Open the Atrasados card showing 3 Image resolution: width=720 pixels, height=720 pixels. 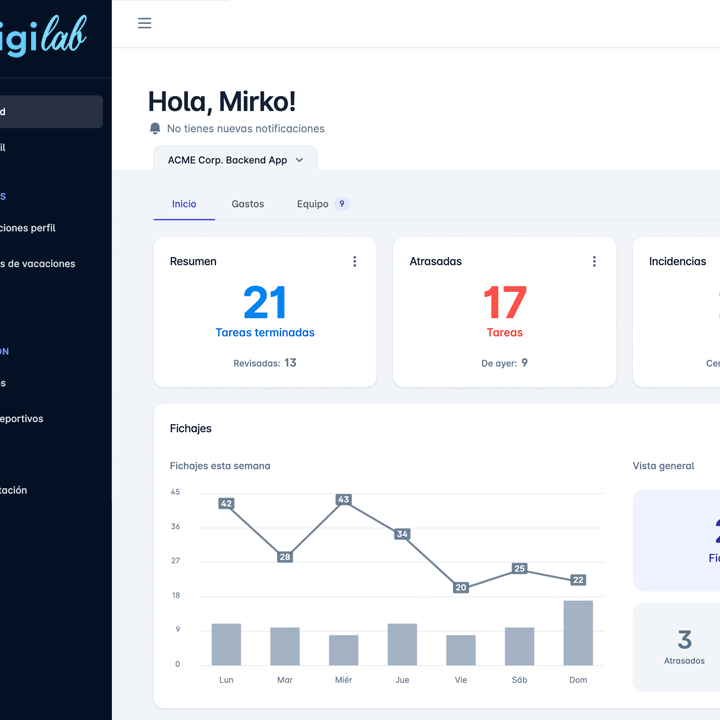point(684,646)
